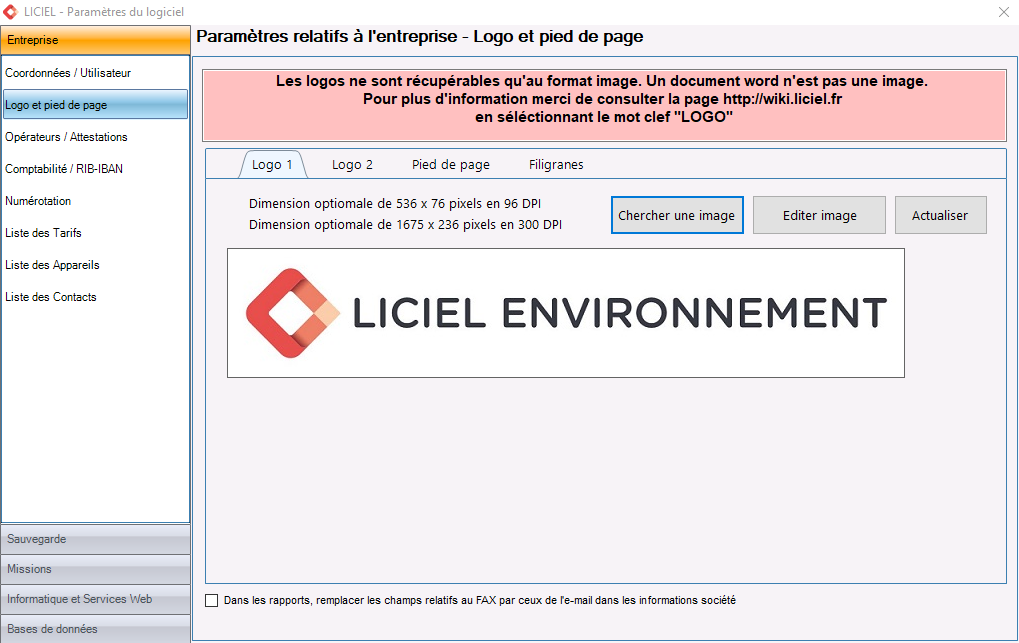Switch to the Pied de page tab
The width and height of the screenshot is (1019, 643).
(450, 164)
